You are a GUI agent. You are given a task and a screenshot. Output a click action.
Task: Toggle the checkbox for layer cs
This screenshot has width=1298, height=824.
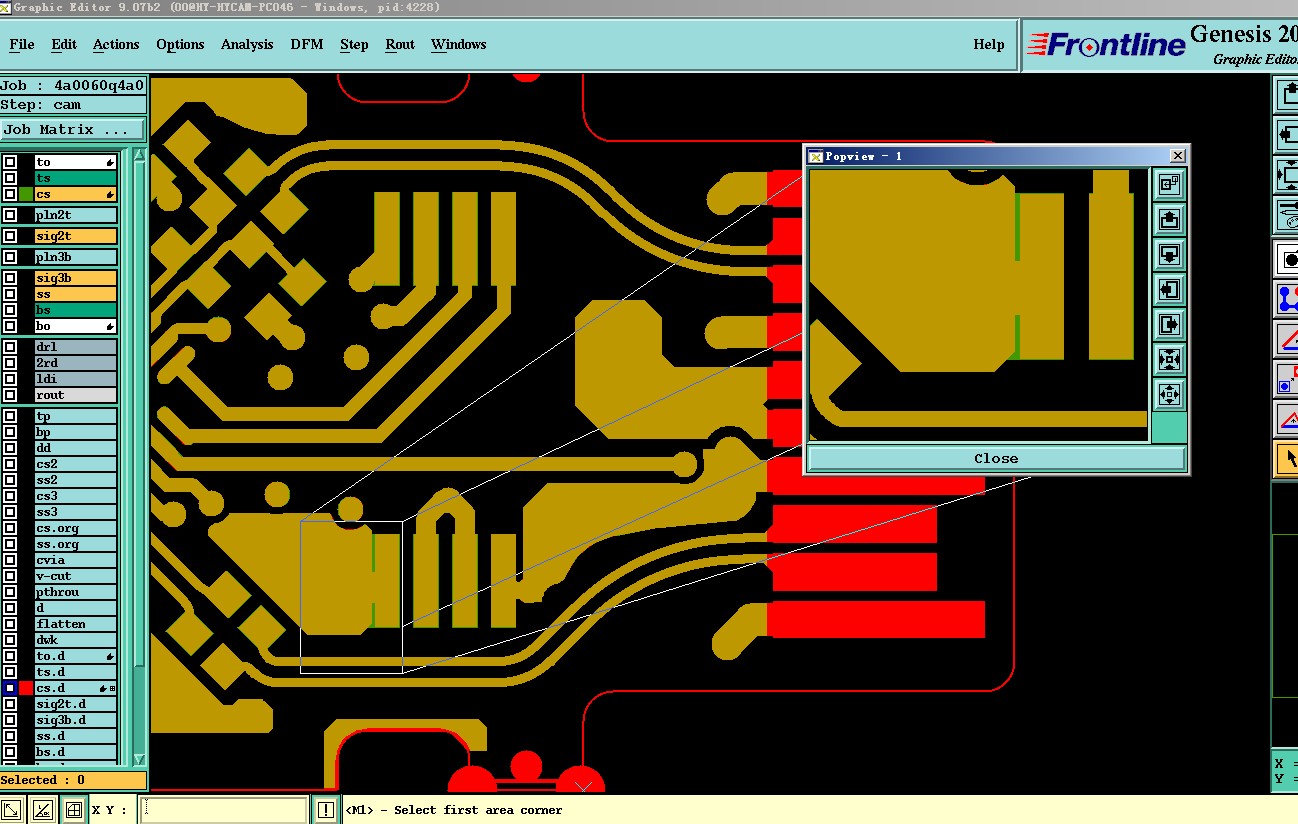(x=10, y=194)
